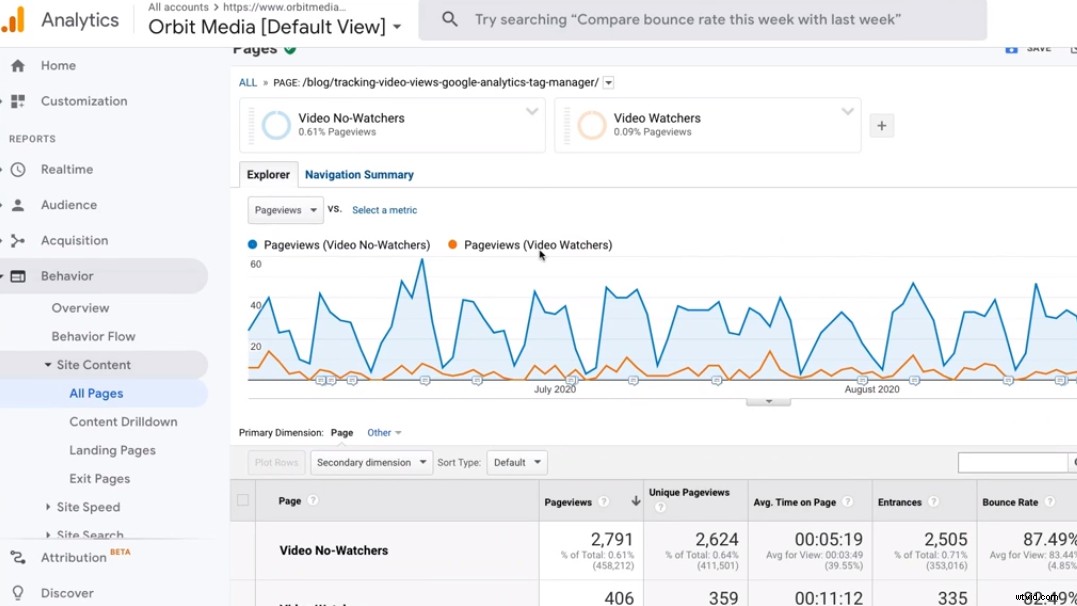Expand the Video Watchers segment options chevron
The image size is (1077, 606).
(848, 112)
